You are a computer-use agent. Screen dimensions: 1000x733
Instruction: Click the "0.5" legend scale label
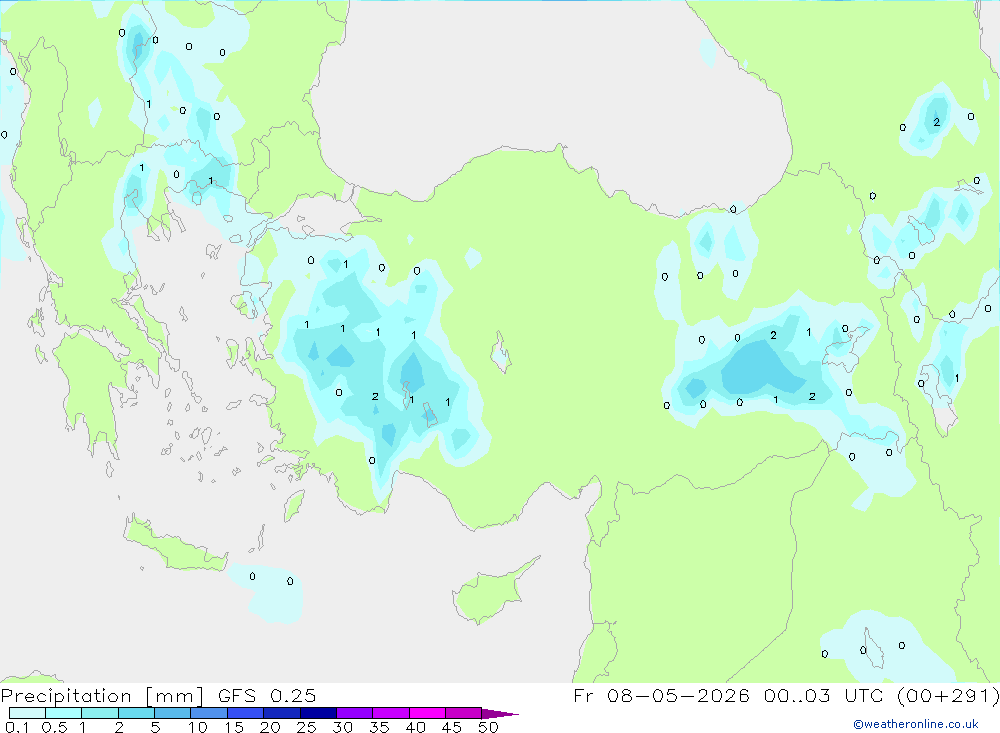[x=54, y=727]
